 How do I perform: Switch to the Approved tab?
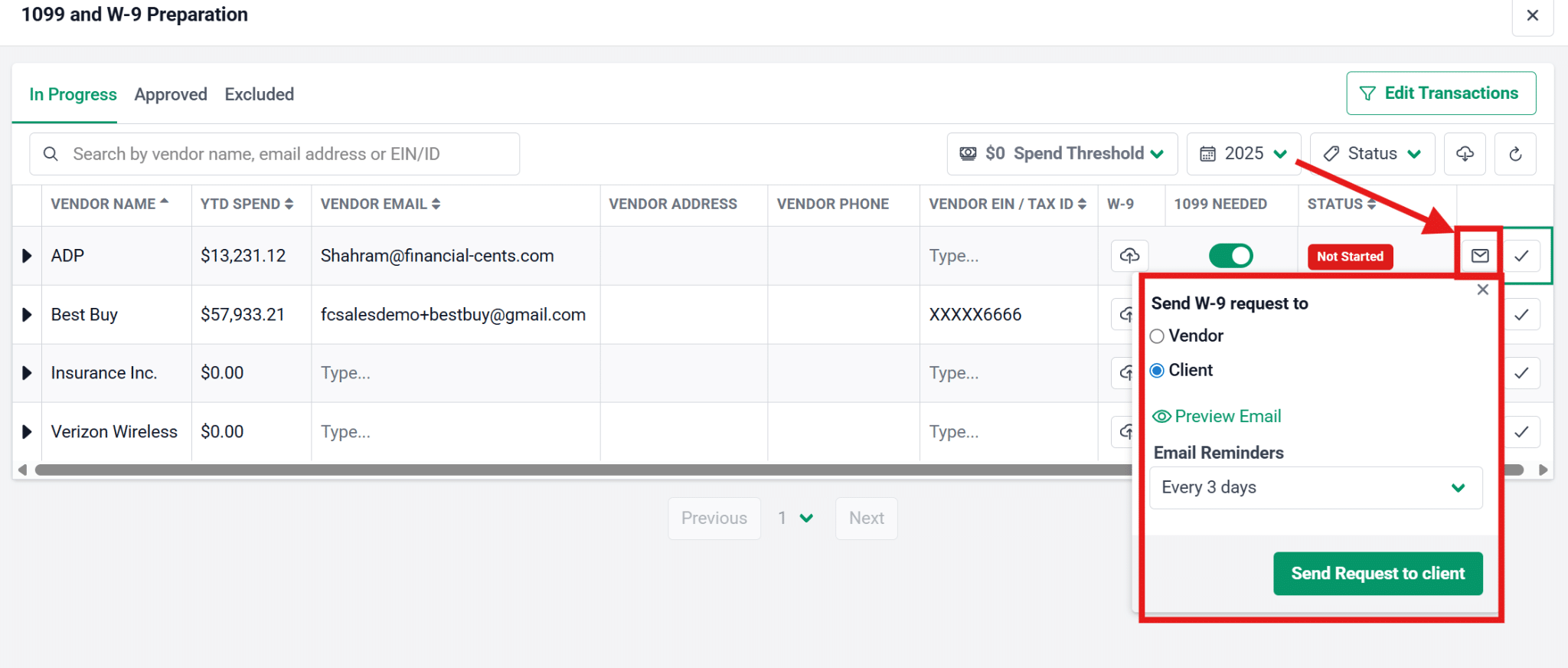[171, 94]
